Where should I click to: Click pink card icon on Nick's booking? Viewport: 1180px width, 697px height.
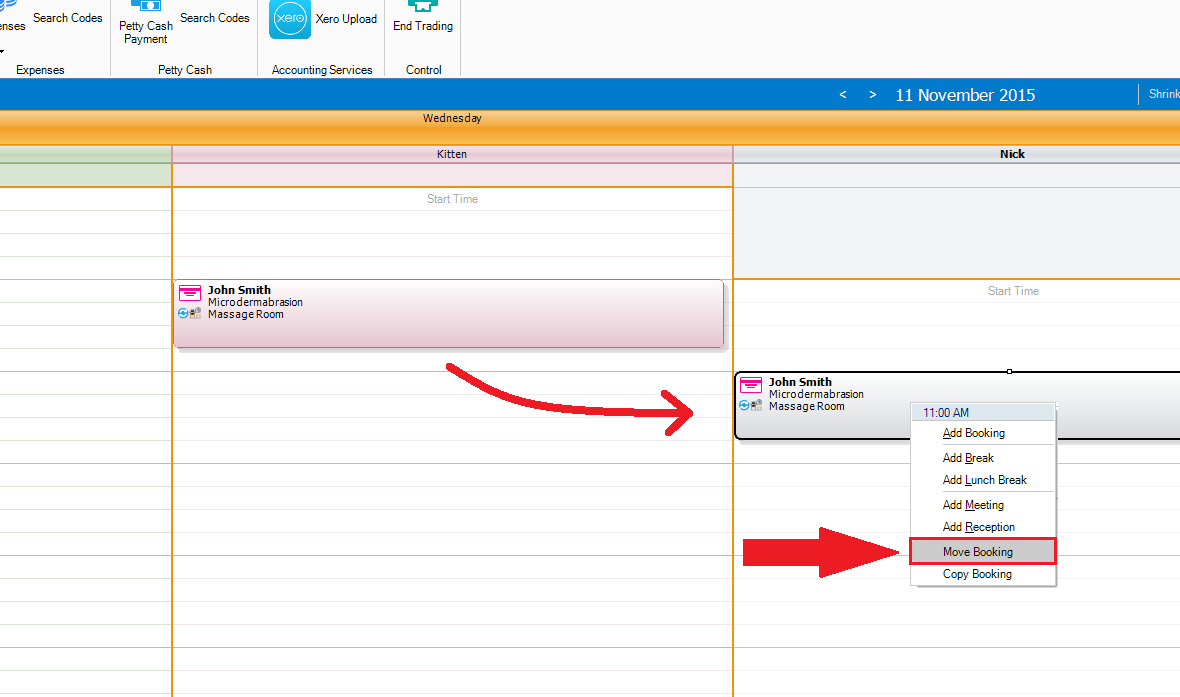(750, 385)
